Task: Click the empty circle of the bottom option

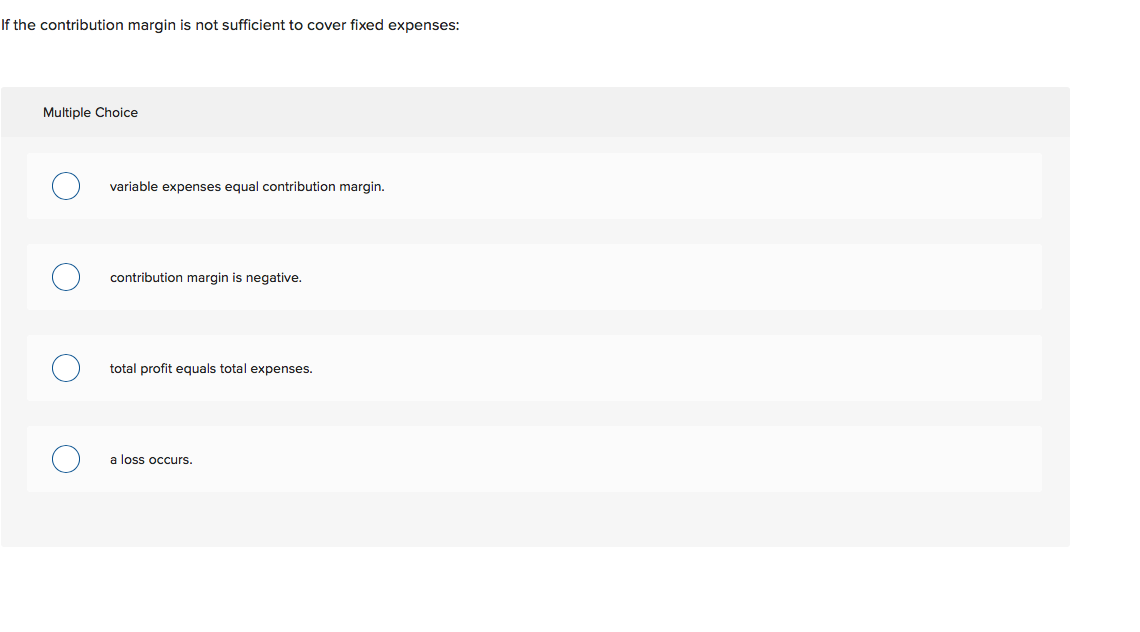Action: tap(65, 459)
